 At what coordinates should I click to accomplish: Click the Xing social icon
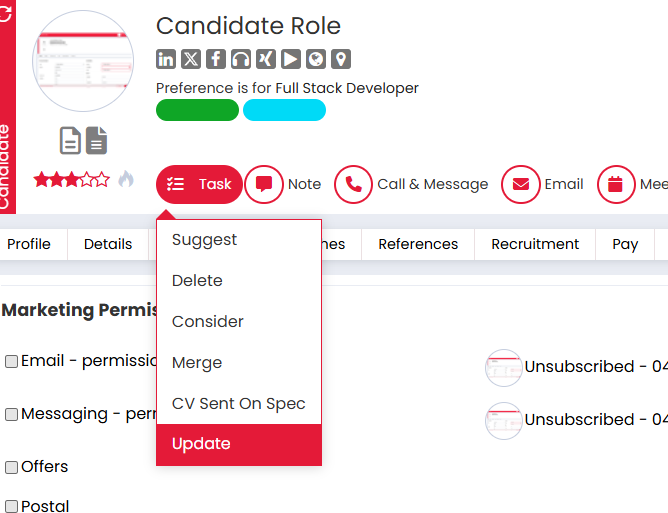click(266, 59)
